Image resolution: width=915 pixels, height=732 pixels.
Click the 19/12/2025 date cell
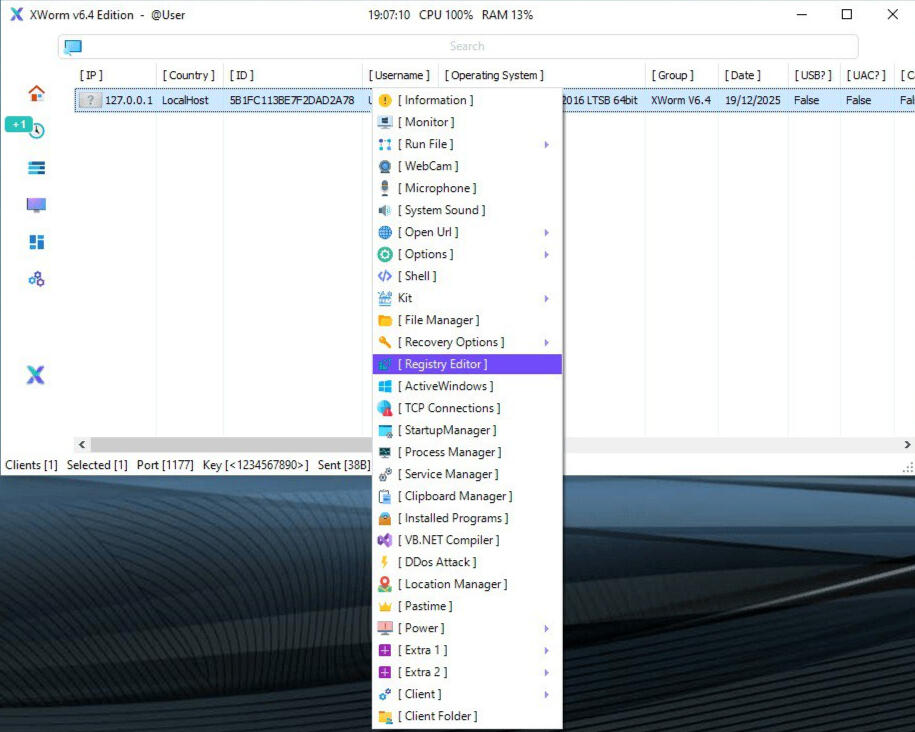coord(752,100)
